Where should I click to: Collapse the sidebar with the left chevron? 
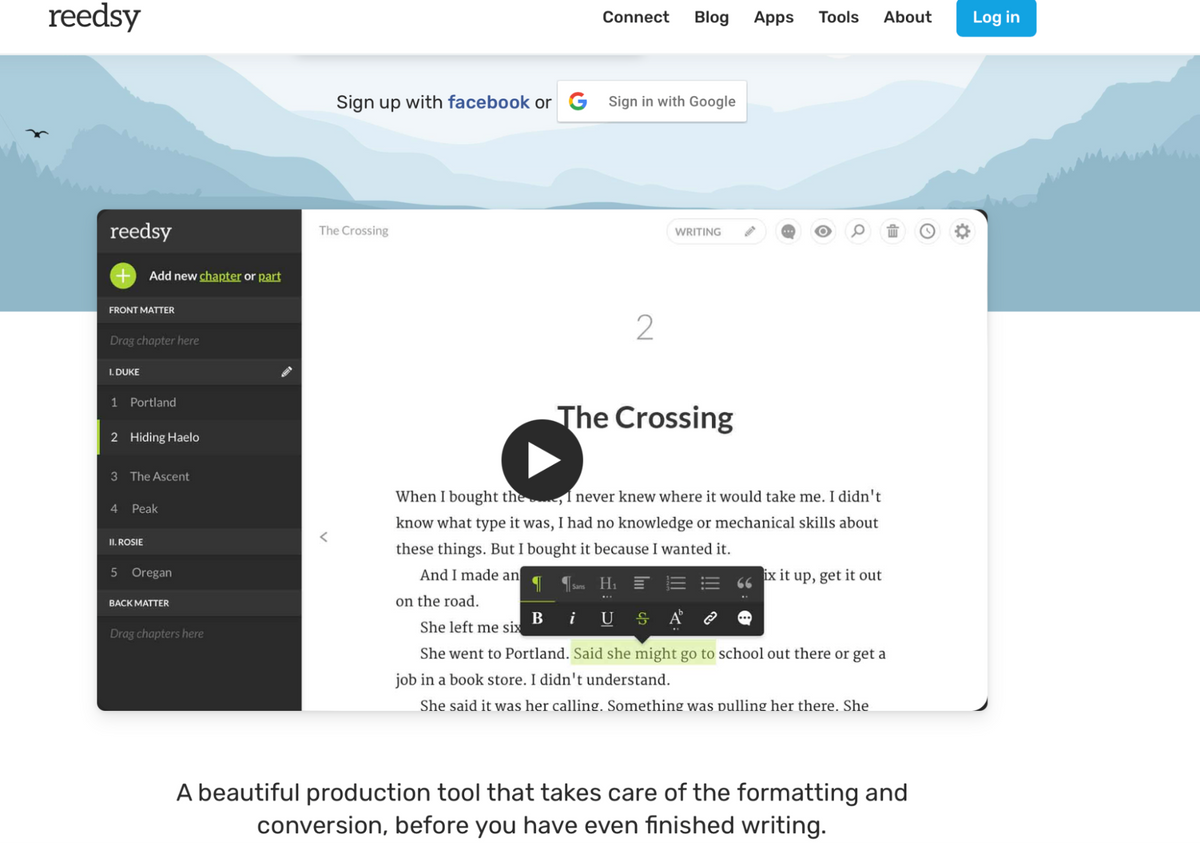323,537
